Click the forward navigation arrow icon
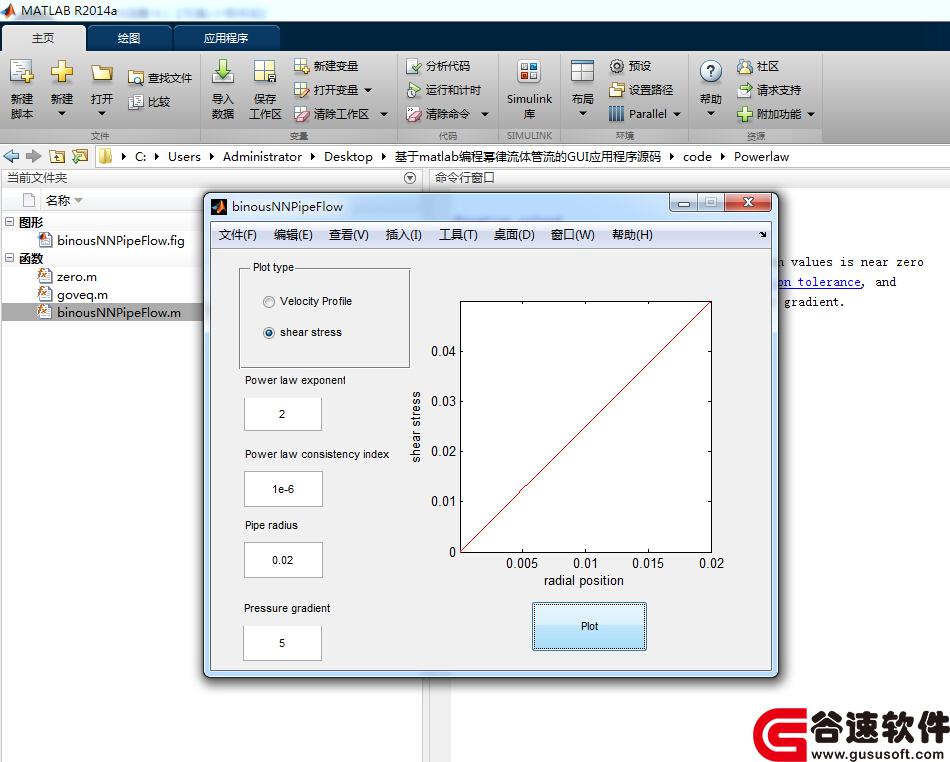The width and height of the screenshot is (950, 762). tap(34, 156)
